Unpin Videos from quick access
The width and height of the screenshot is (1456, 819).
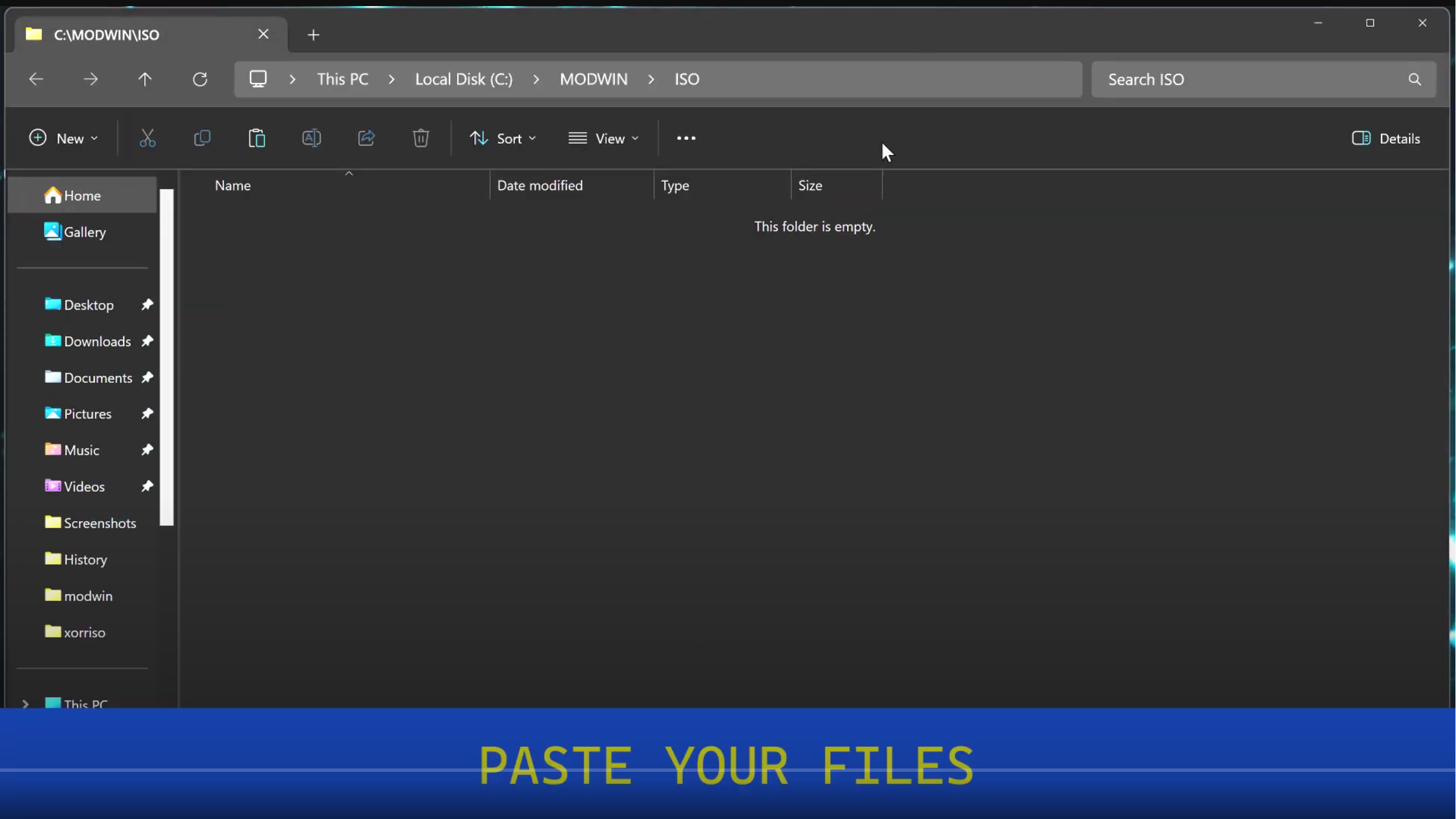tap(147, 486)
